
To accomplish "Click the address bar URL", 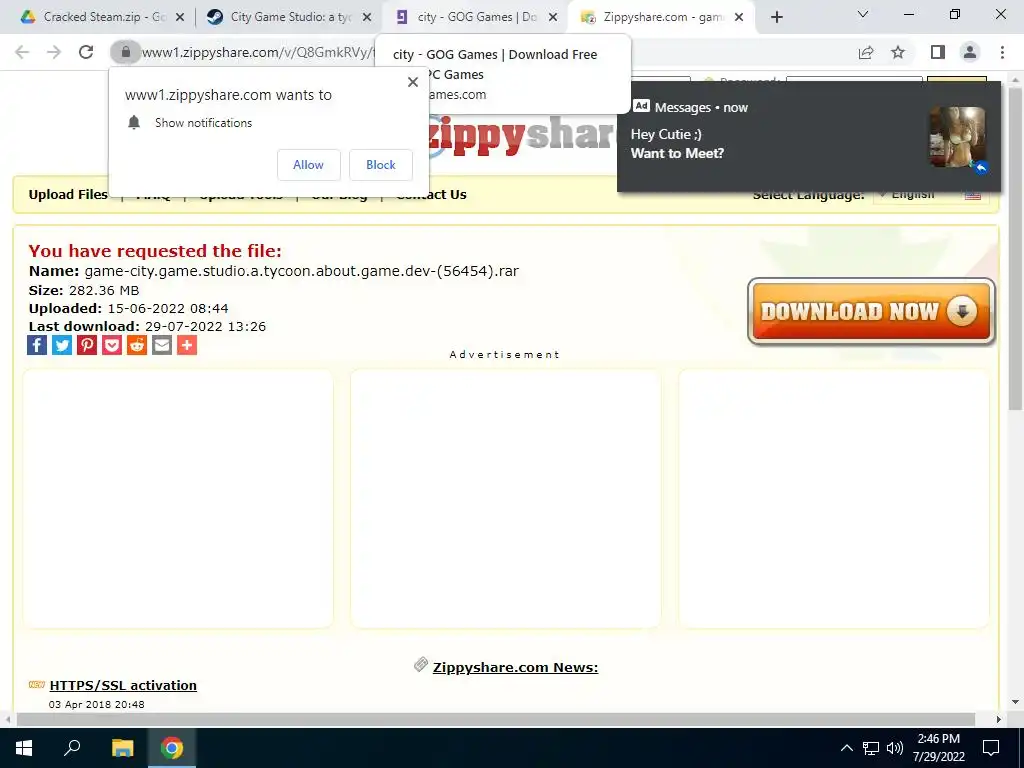I will pos(258,53).
